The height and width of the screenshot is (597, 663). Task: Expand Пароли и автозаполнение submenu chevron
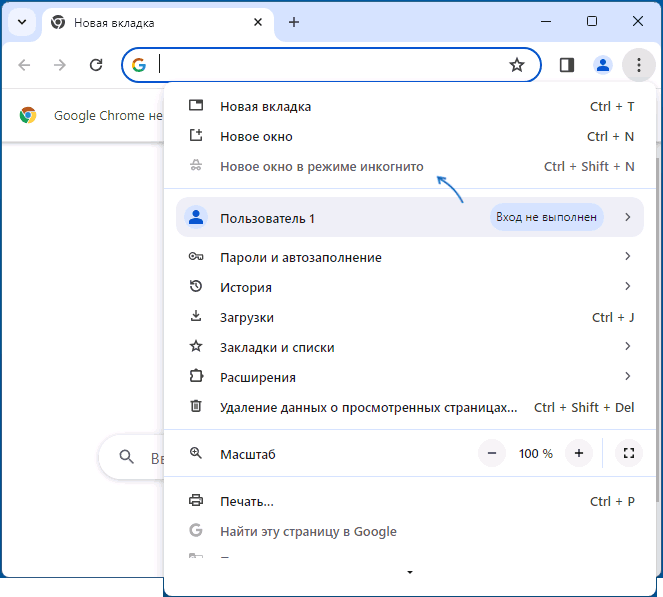point(627,256)
